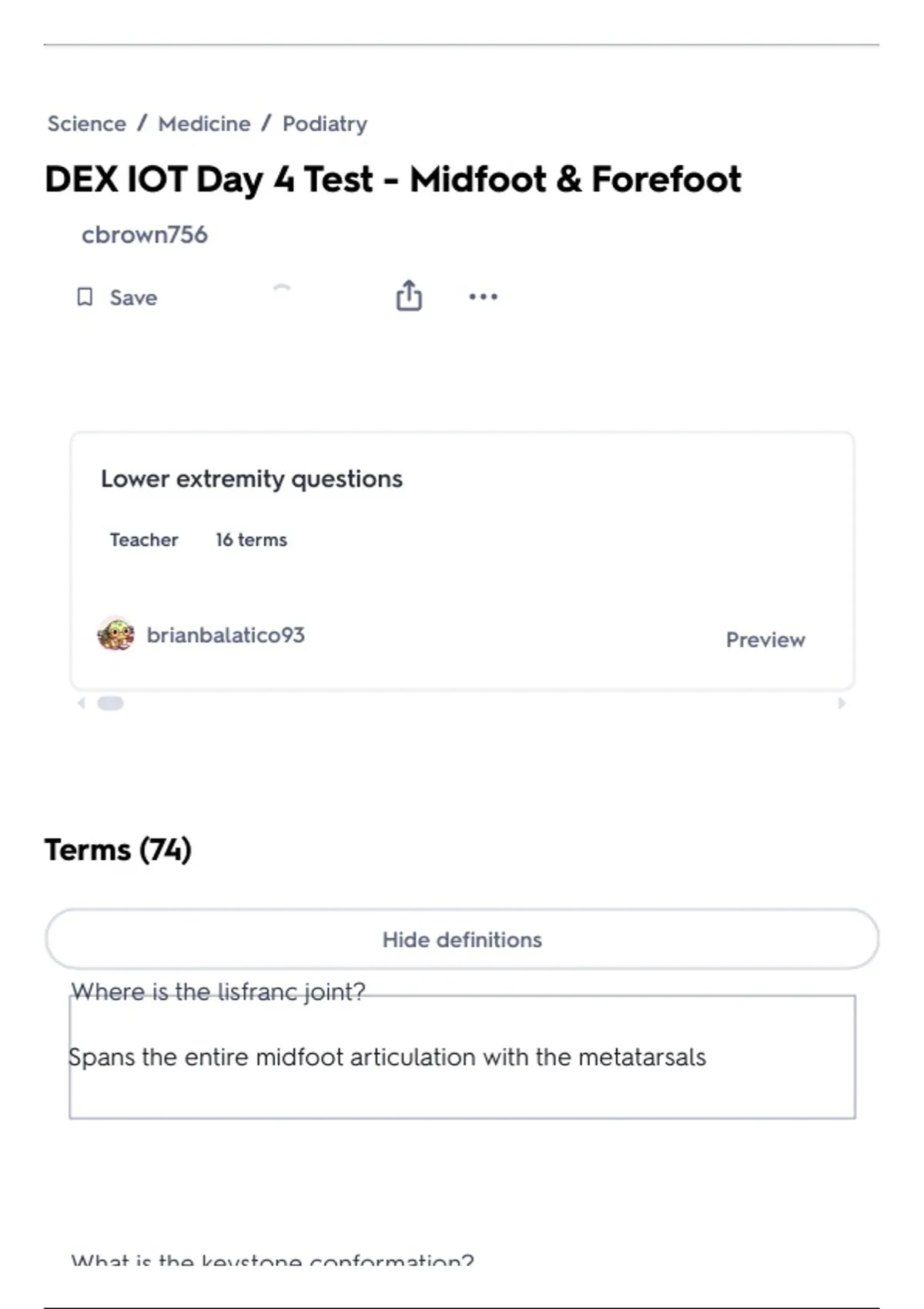Open the Podiatry breadcrumb link
This screenshot has width=924, height=1309.
pyautogui.click(x=324, y=124)
